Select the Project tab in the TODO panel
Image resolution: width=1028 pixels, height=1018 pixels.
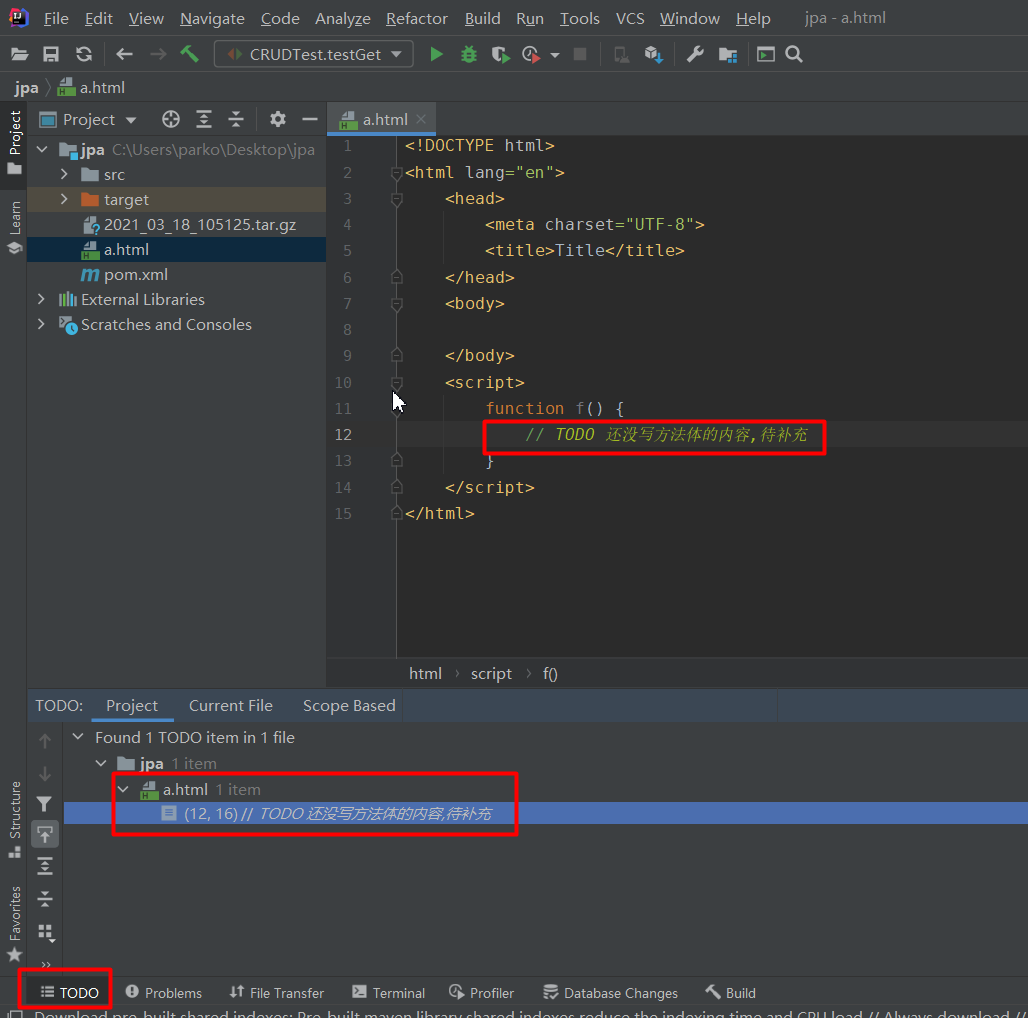click(x=132, y=705)
